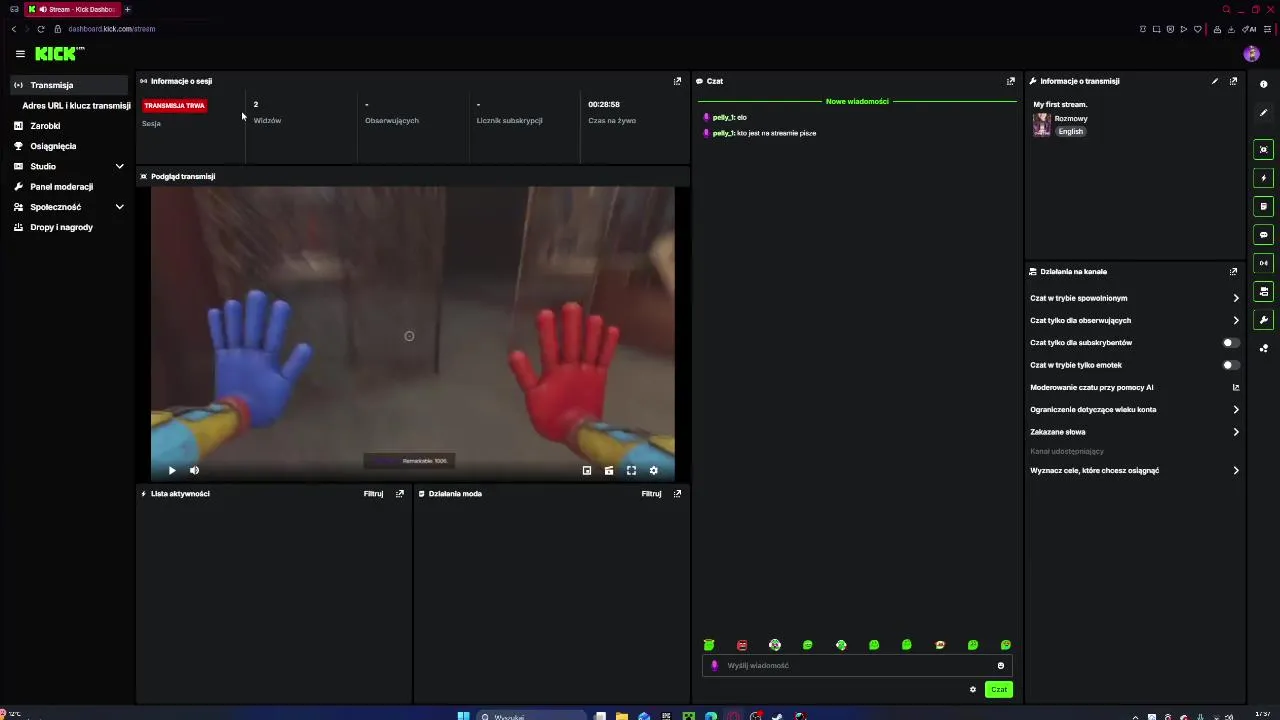Open Moderowanie czatu przy pomocy AI link

coord(1134,387)
